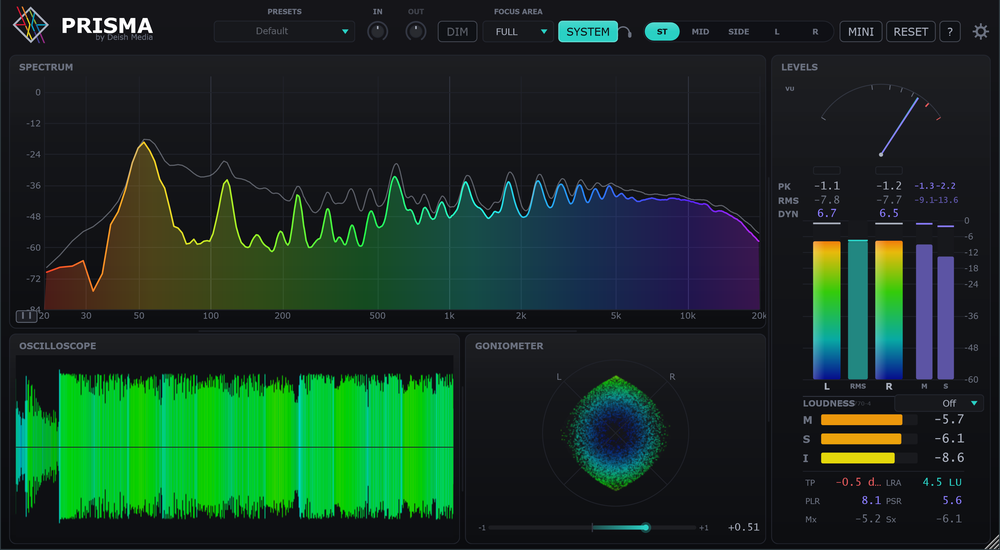This screenshot has height=550, width=1000.
Task: Click the correlation value "+0.51"
Action: tap(744, 527)
